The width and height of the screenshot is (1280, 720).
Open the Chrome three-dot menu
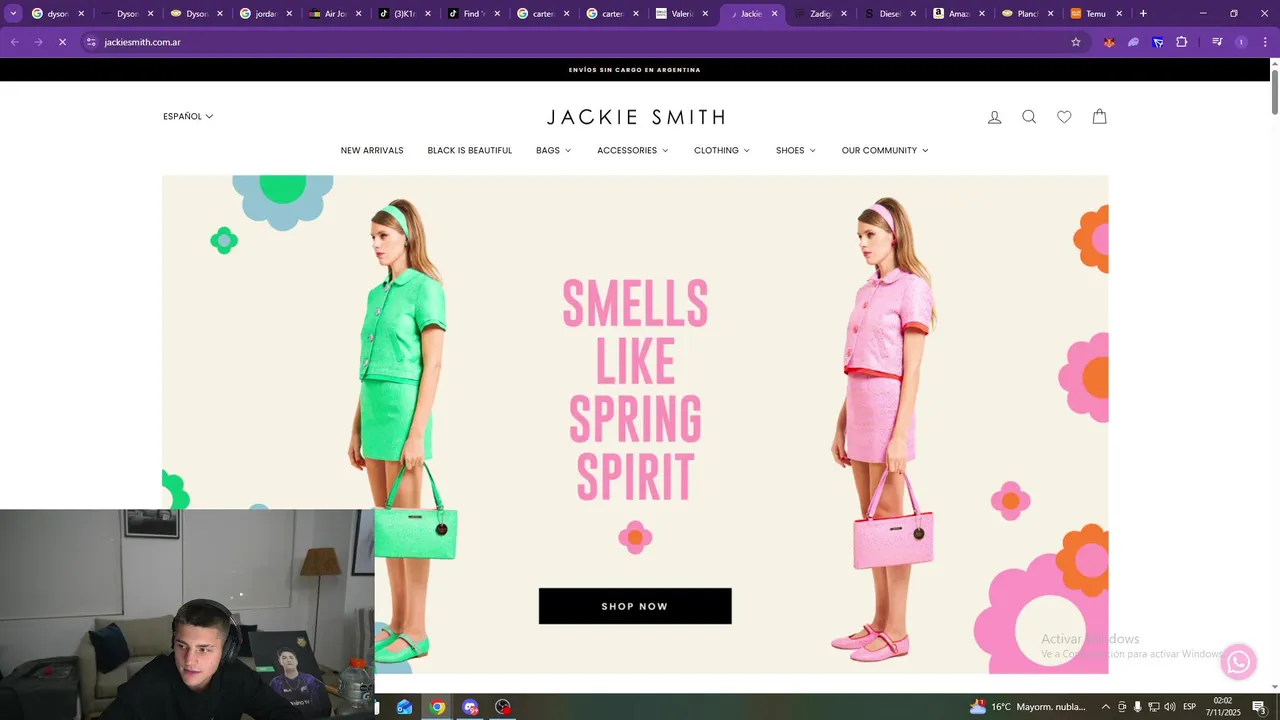1265,42
